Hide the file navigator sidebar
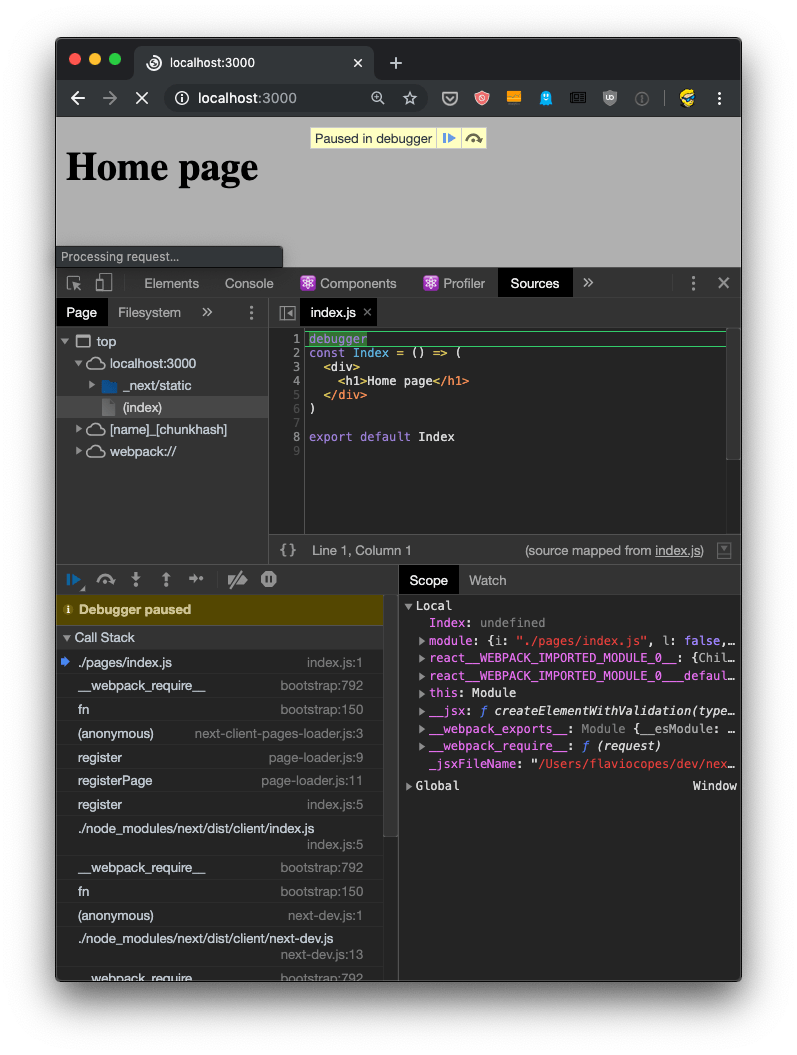Image resolution: width=797 pixels, height=1055 pixels. [287, 313]
